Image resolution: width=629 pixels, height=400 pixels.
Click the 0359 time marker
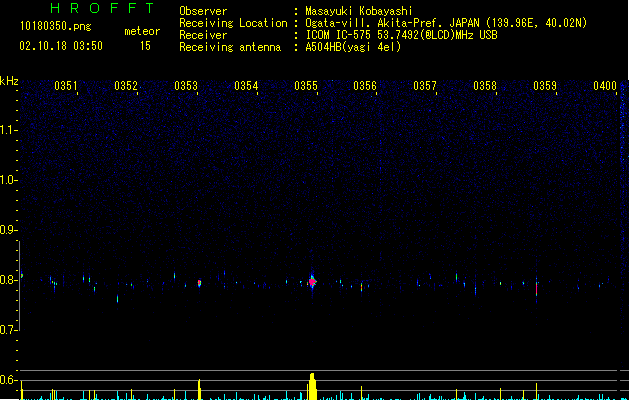(545, 86)
